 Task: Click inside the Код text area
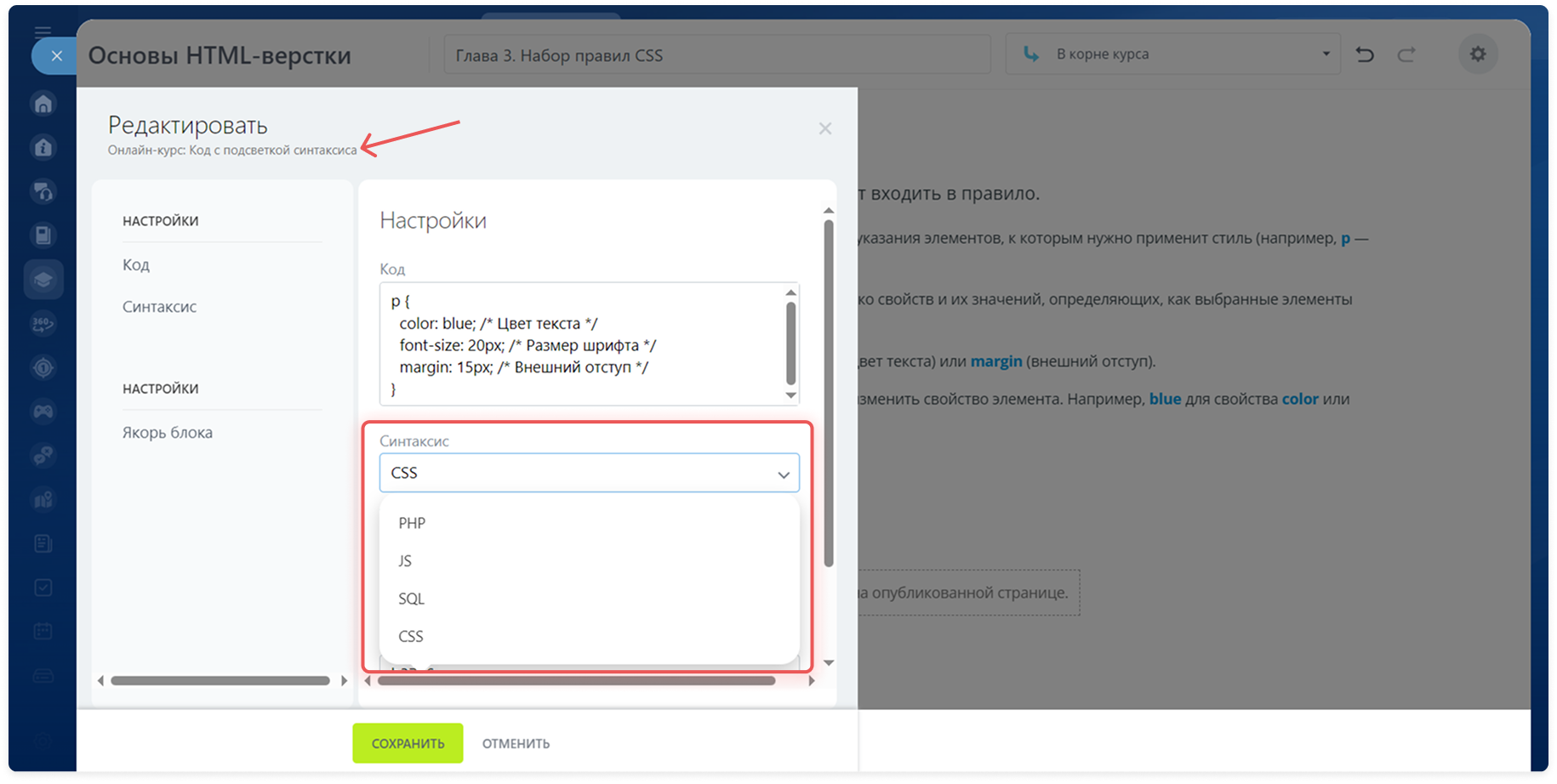tap(579, 344)
